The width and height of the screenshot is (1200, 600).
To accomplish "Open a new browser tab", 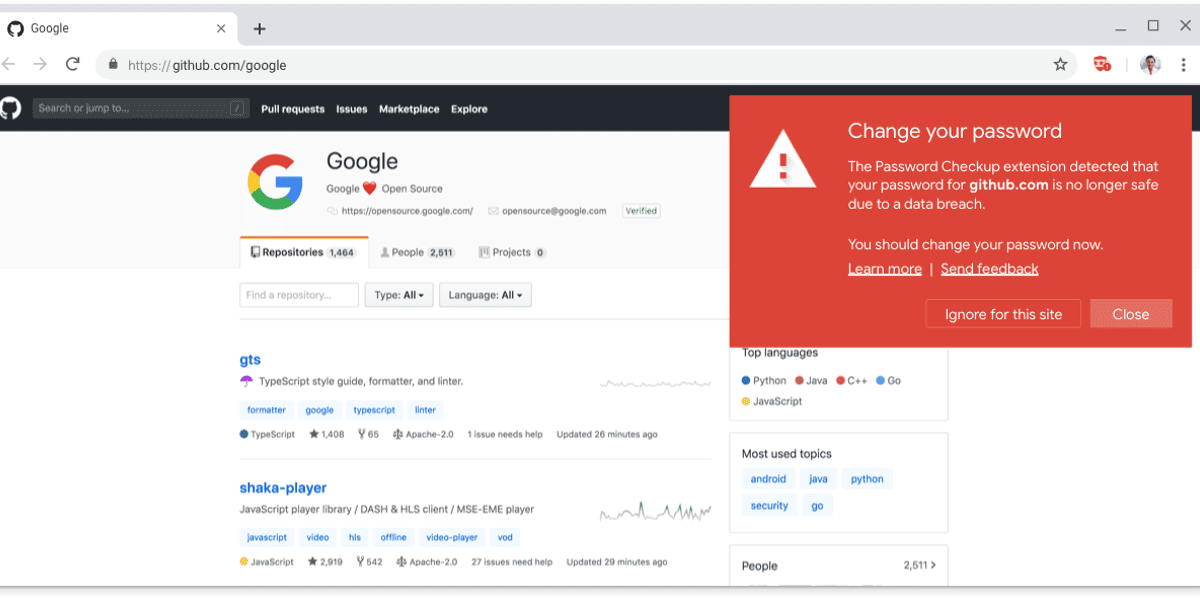I will click(x=259, y=29).
